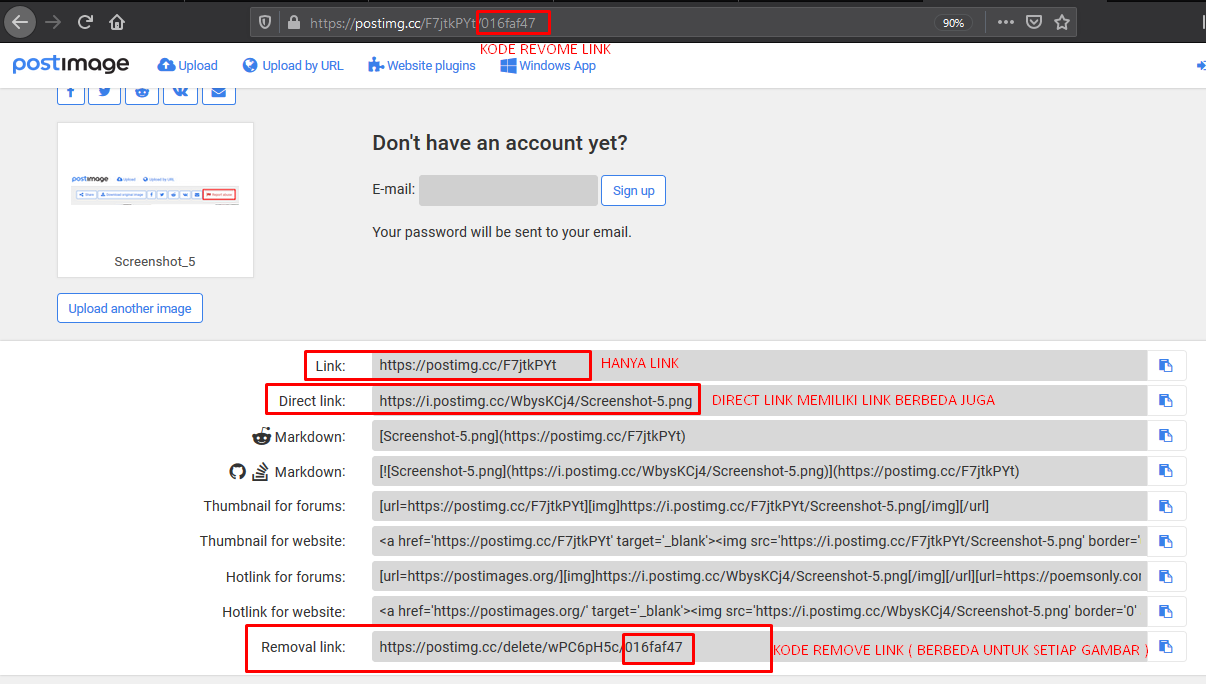The height and width of the screenshot is (684, 1206).
Task: Copy the Link field value
Action: pyautogui.click(x=1165, y=366)
